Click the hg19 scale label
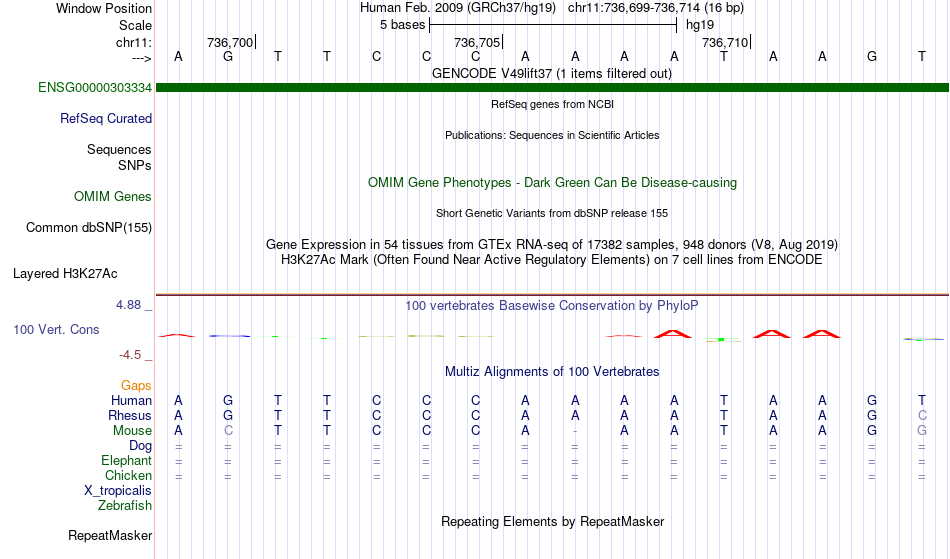The image size is (950, 559). [700, 25]
